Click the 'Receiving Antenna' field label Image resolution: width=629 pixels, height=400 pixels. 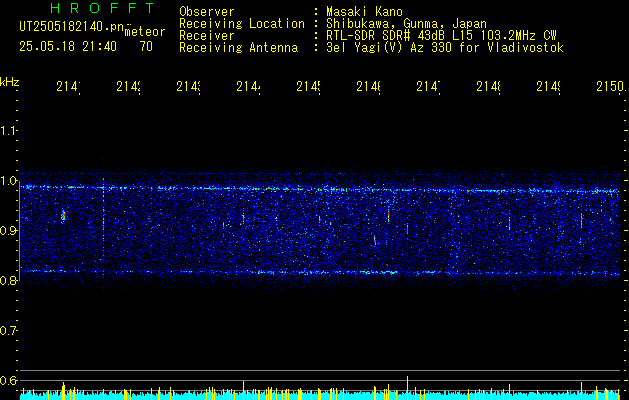238,48
